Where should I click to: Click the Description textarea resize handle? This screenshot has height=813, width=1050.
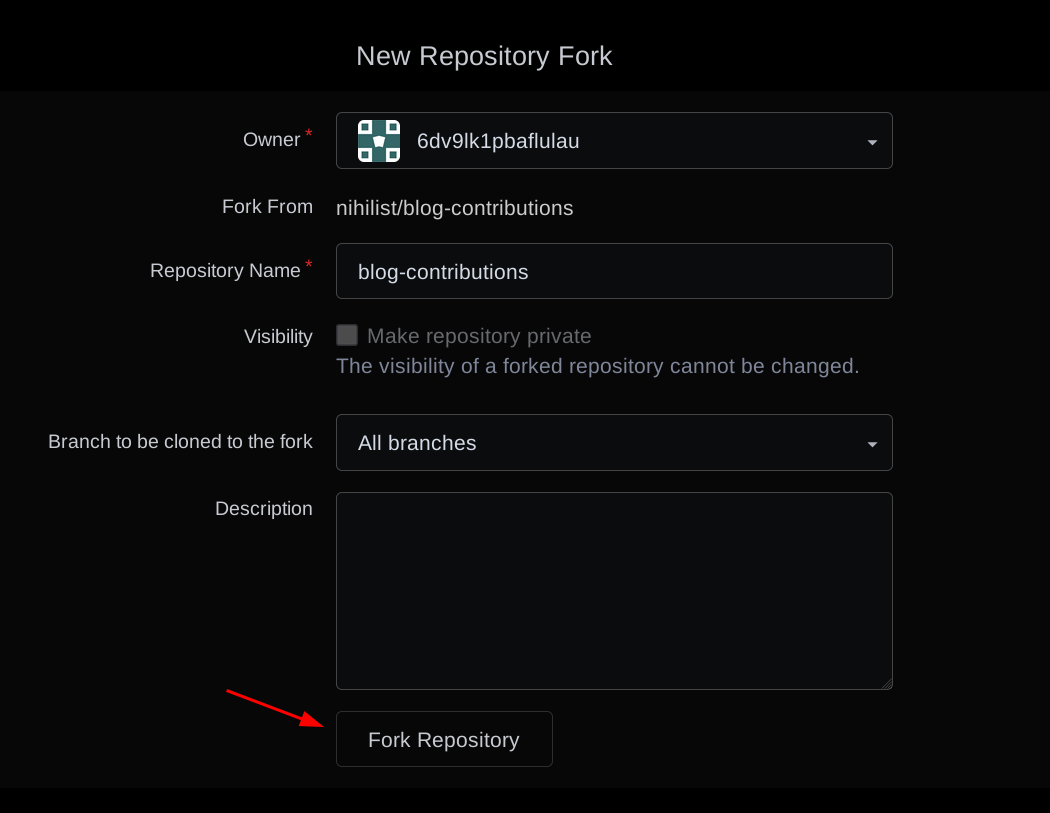(x=887, y=684)
